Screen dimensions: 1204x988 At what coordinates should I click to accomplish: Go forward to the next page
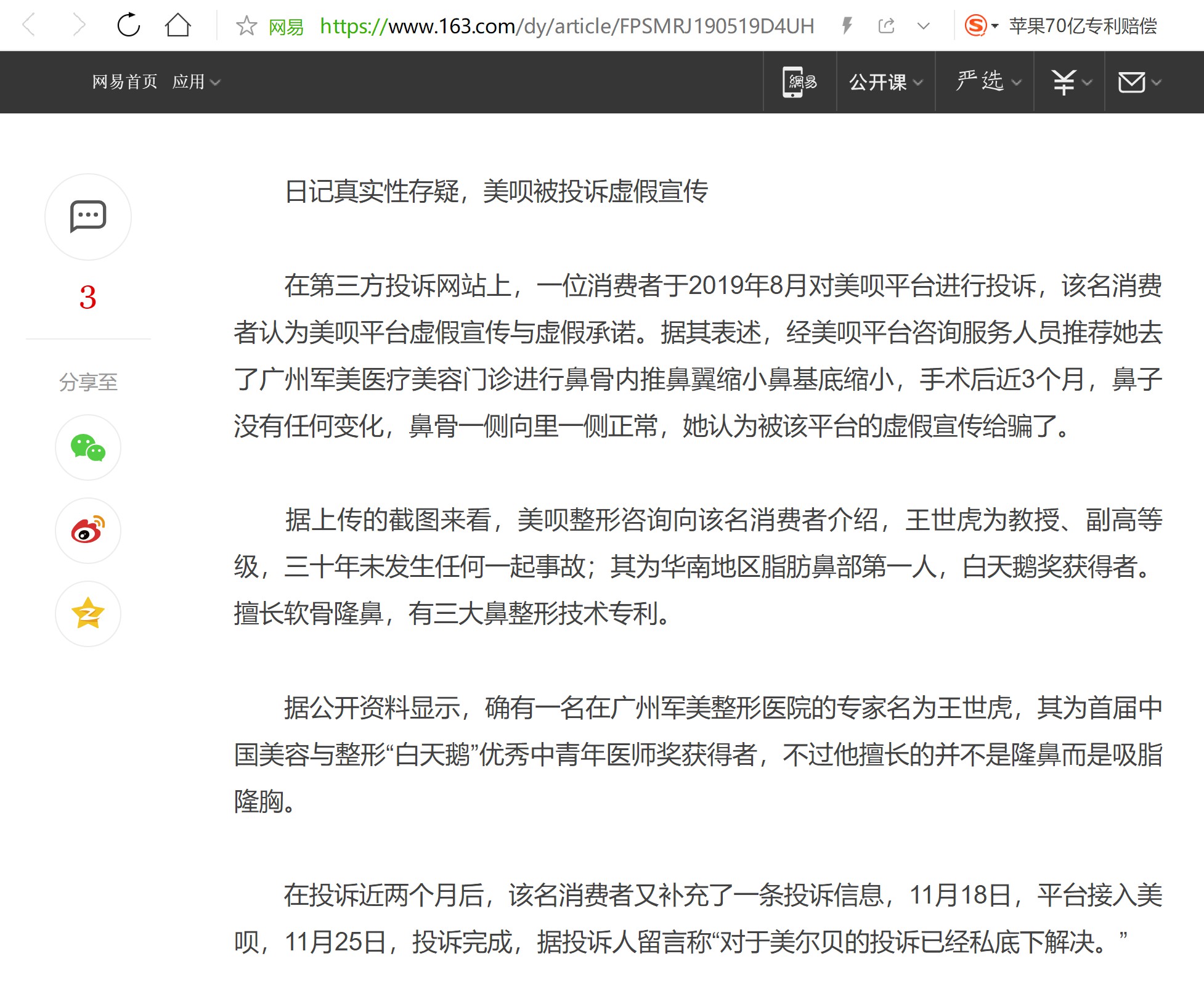point(79,25)
